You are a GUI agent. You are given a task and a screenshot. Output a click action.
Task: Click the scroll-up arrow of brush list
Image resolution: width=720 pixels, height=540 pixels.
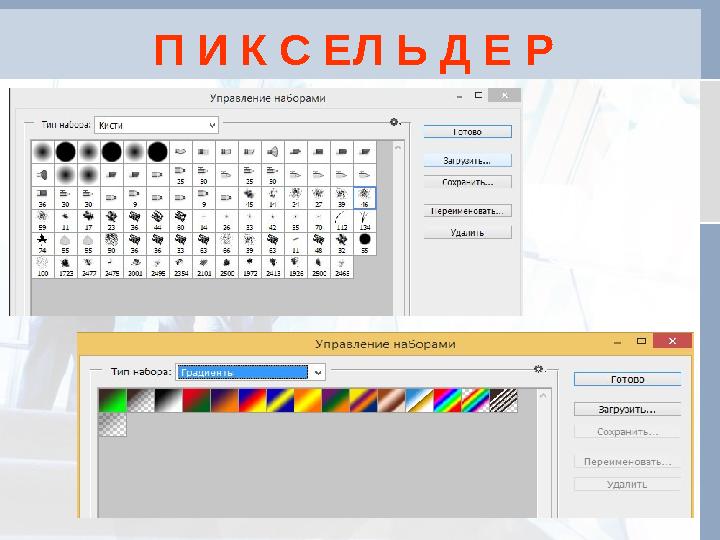pos(398,147)
